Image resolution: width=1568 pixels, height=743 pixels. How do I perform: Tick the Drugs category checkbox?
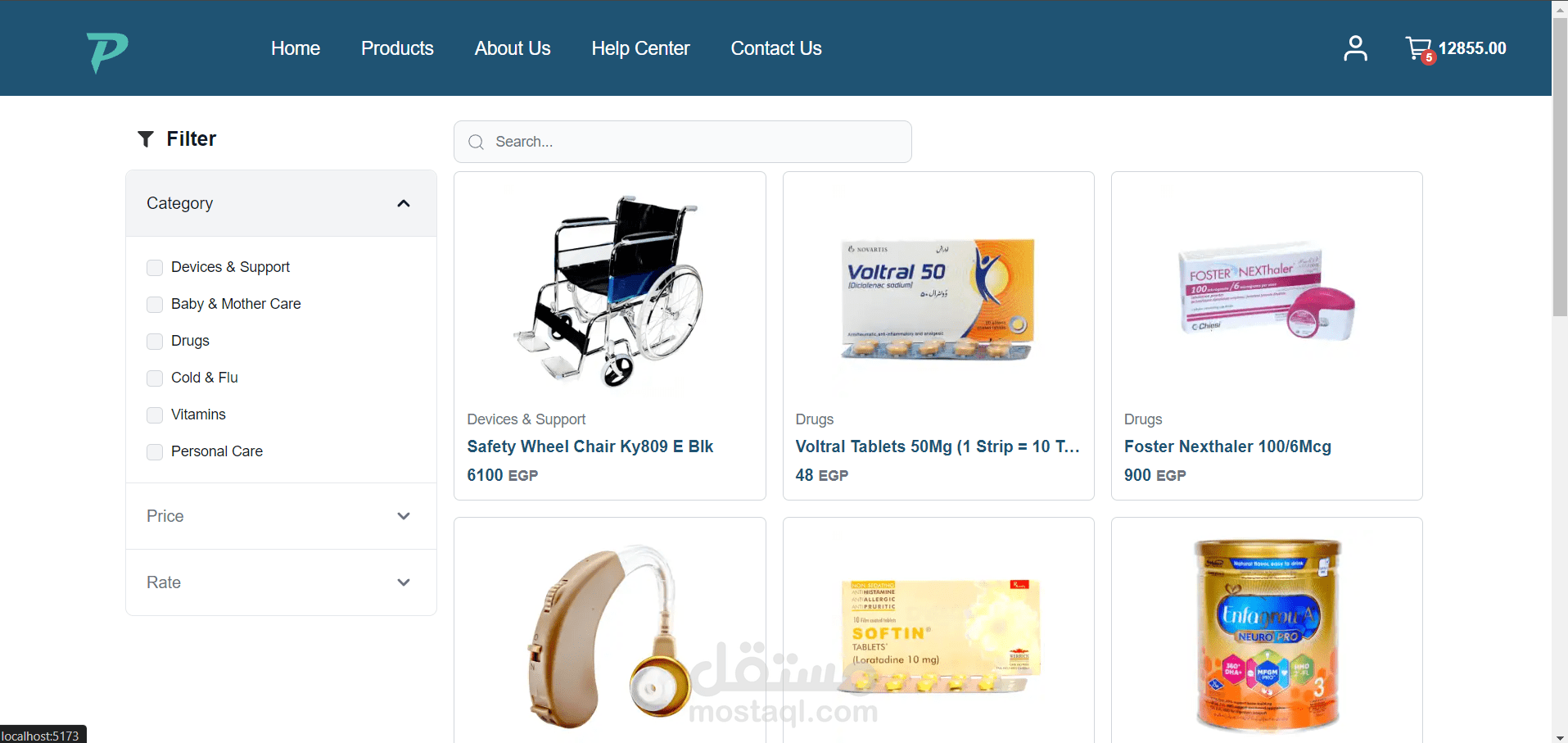tap(155, 342)
